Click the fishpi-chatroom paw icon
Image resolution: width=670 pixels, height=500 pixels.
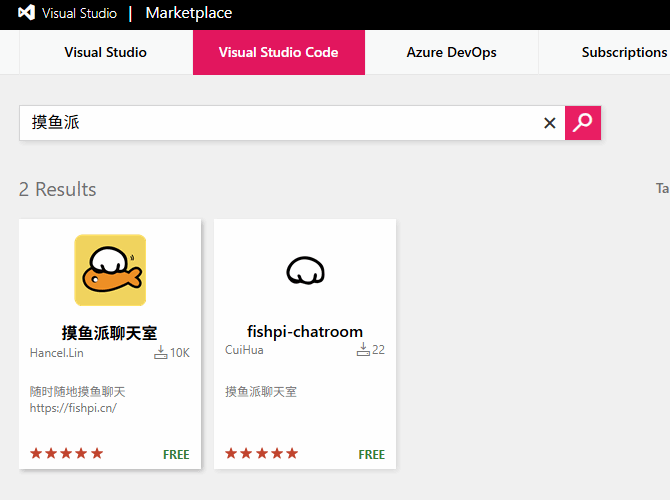tap(305, 270)
